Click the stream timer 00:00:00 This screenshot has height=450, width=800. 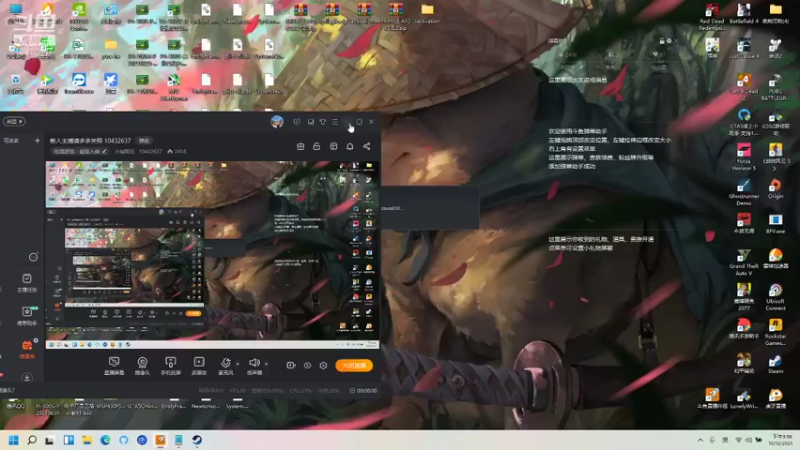364,390
